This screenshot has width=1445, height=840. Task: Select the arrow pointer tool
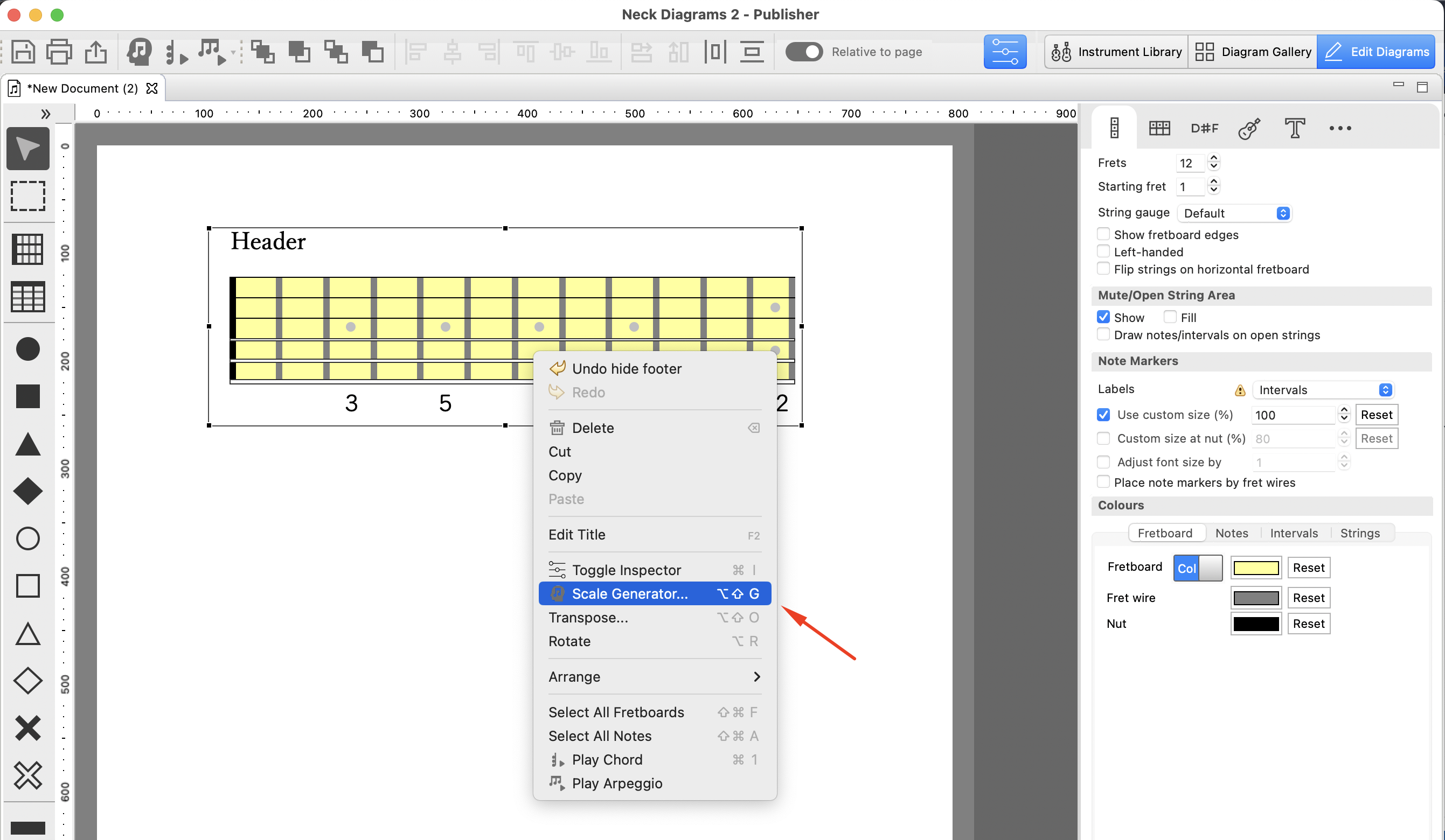(27, 149)
